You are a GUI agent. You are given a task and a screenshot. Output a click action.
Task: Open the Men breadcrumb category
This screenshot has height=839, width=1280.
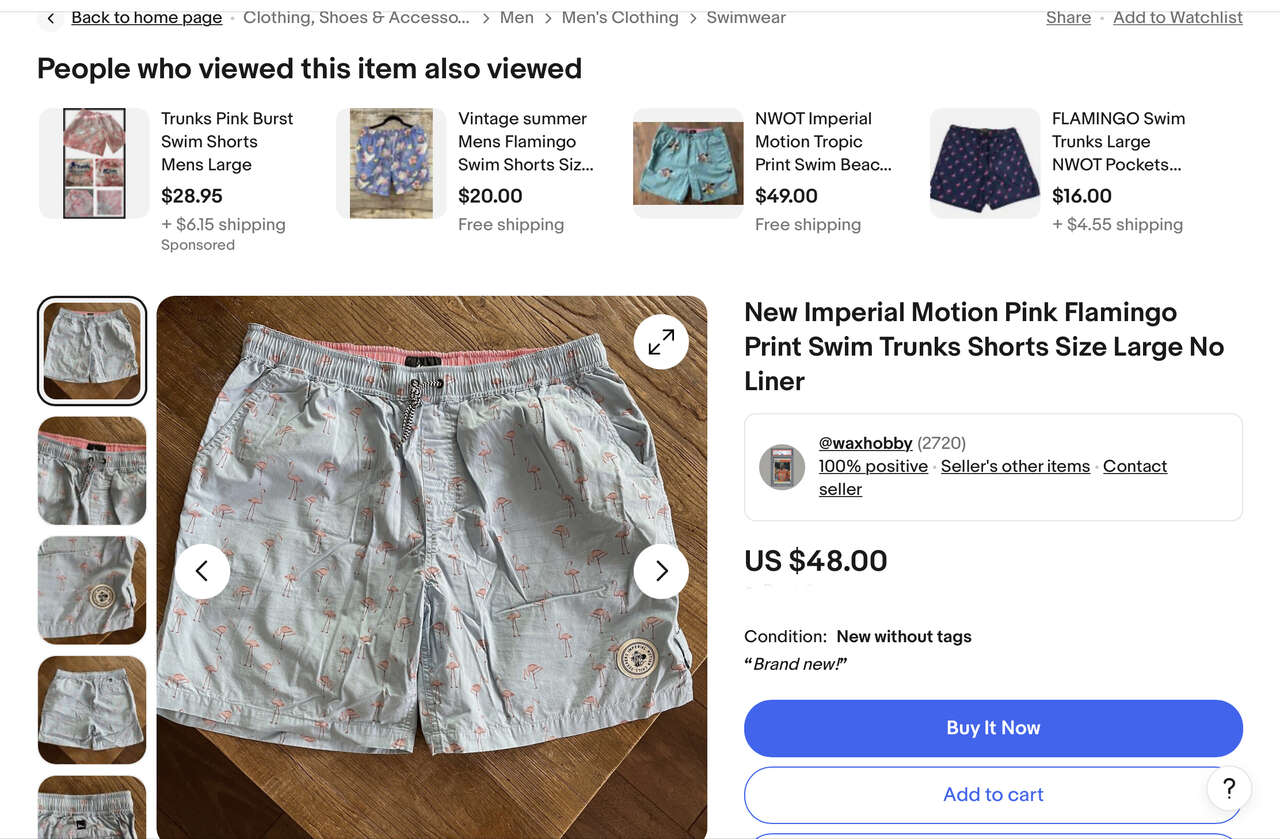(x=516, y=18)
